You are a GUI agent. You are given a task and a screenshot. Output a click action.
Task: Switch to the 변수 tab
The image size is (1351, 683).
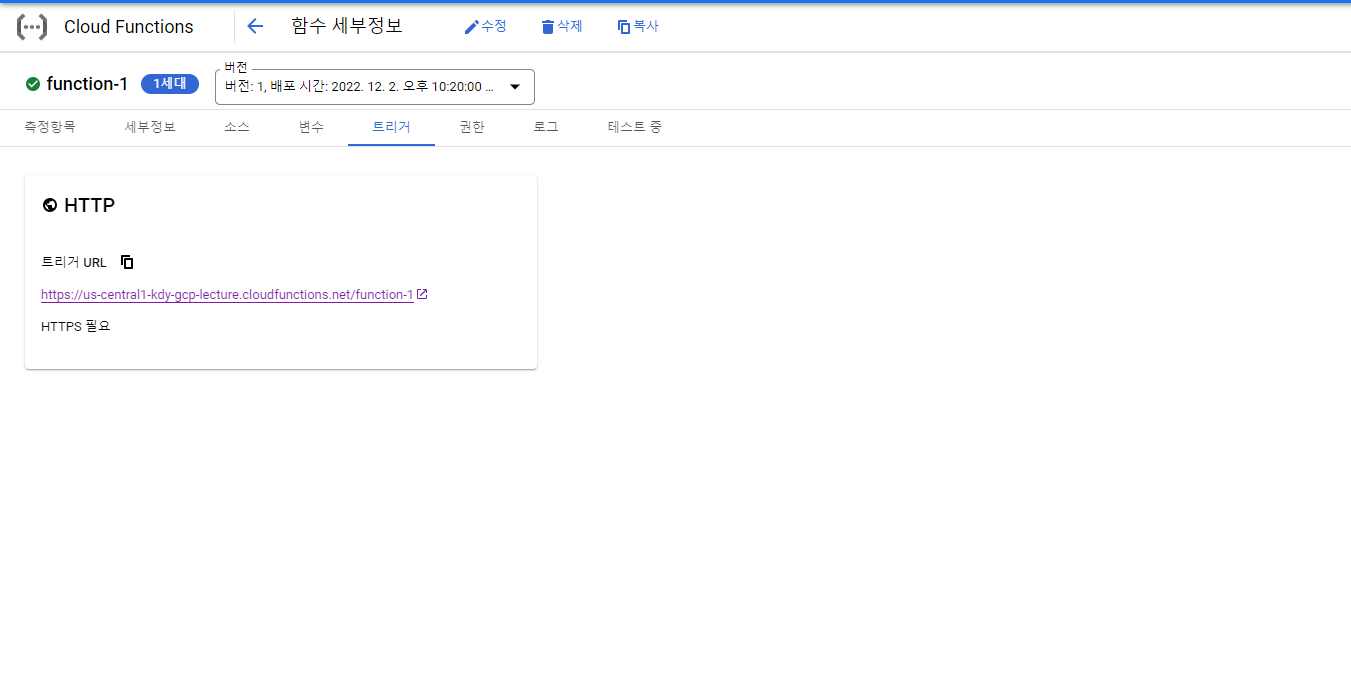[311, 127]
